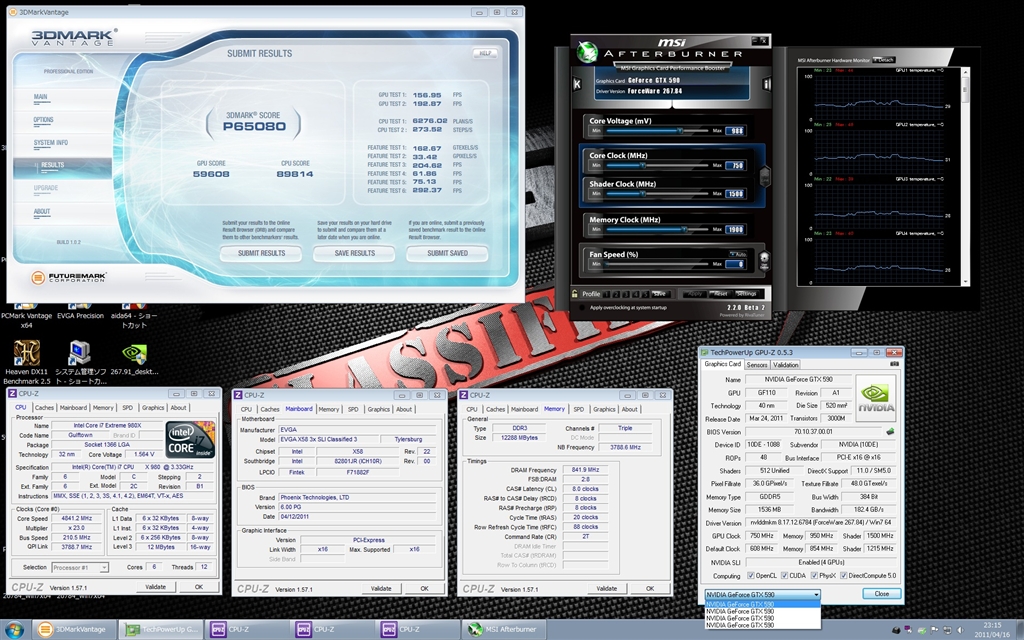The width and height of the screenshot is (1024, 640).
Task: Click the Core Clock value field showing 750
Action: click(x=735, y=165)
